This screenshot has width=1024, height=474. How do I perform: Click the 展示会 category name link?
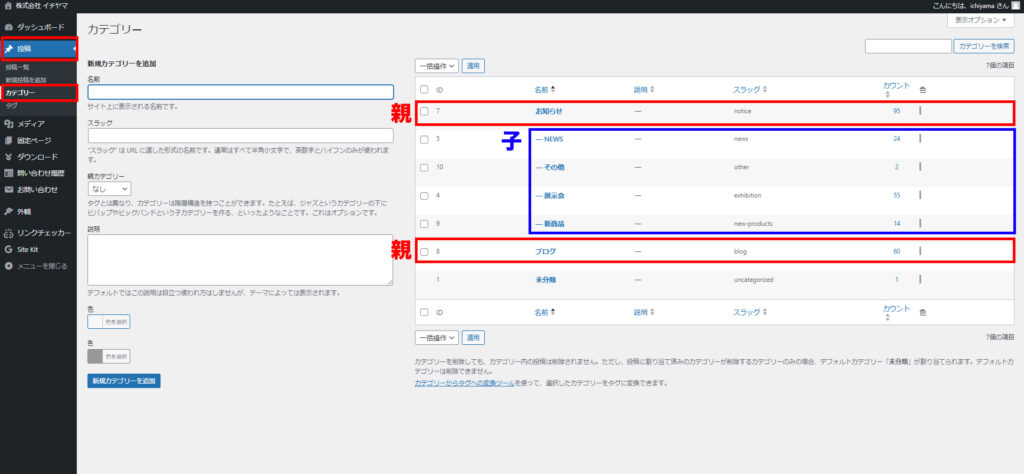point(550,195)
